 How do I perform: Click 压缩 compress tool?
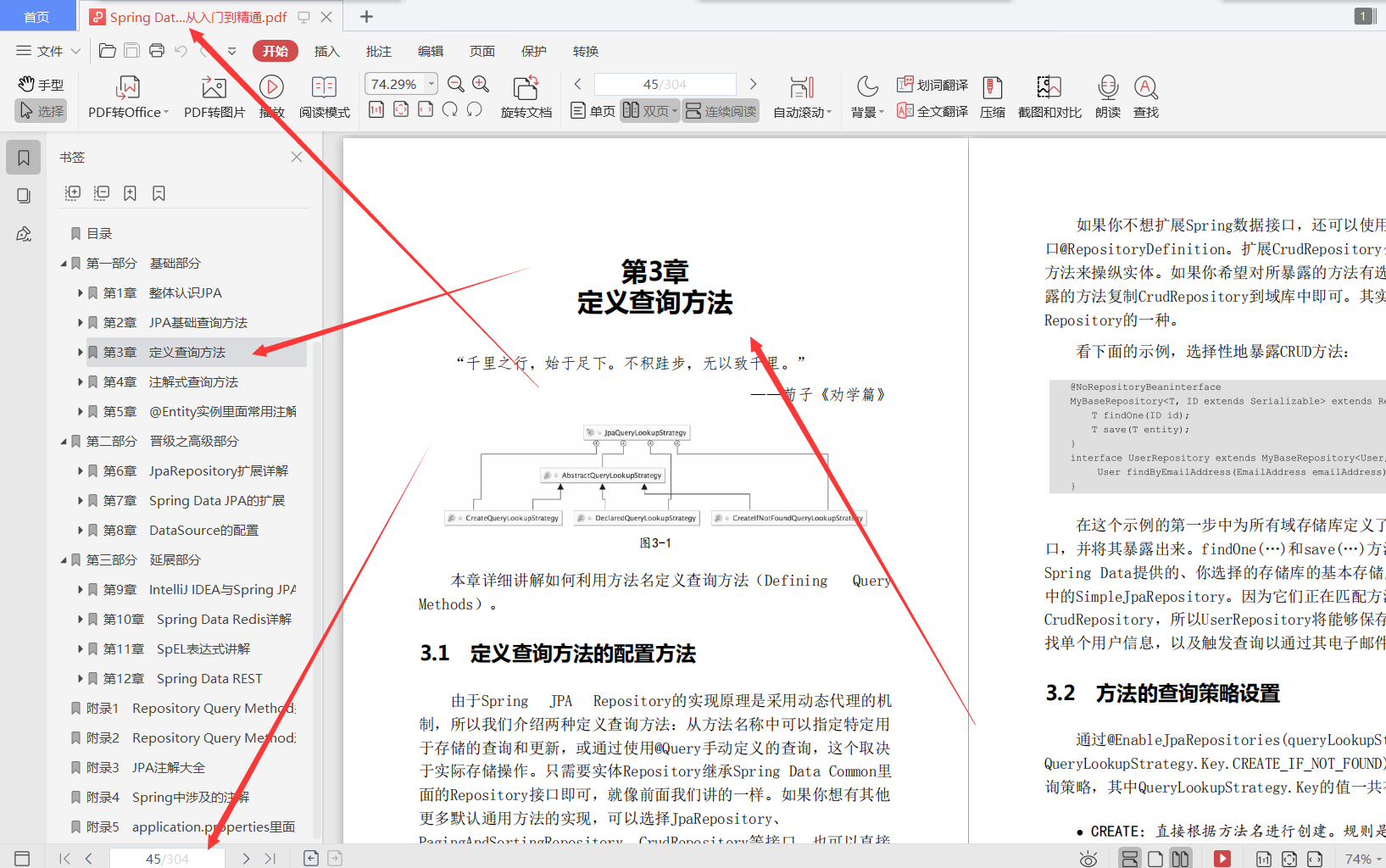coord(993,97)
